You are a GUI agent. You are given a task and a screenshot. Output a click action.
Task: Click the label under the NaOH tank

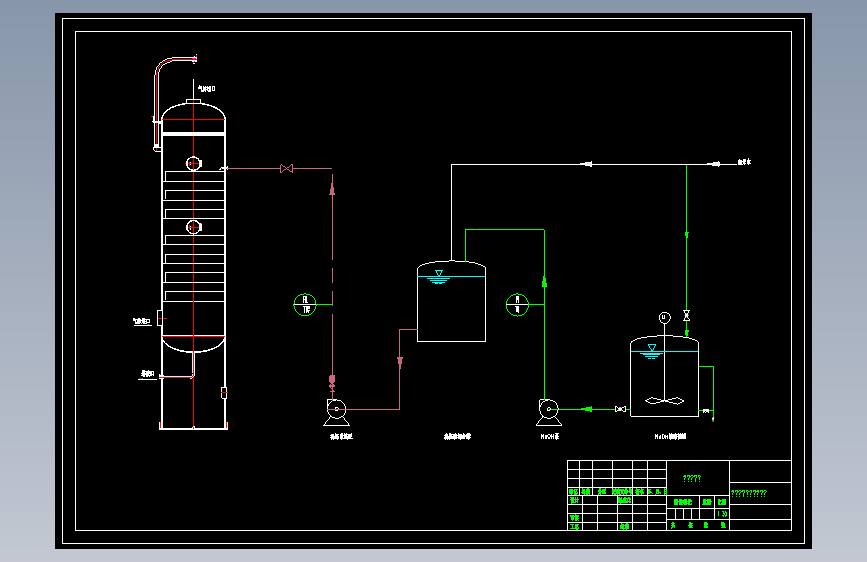pyautogui.click(x=670, y=436)
